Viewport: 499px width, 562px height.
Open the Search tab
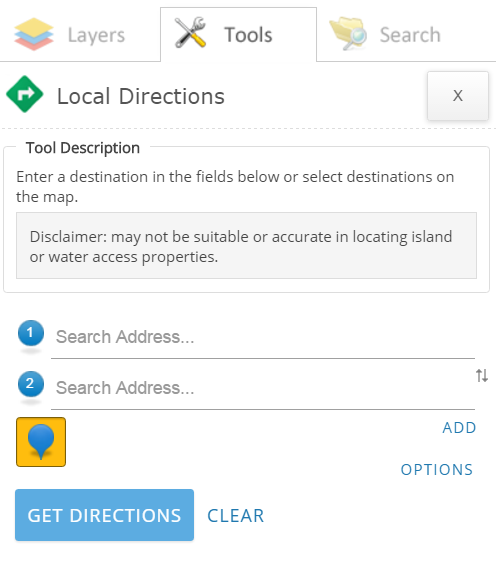coord(407,35)
